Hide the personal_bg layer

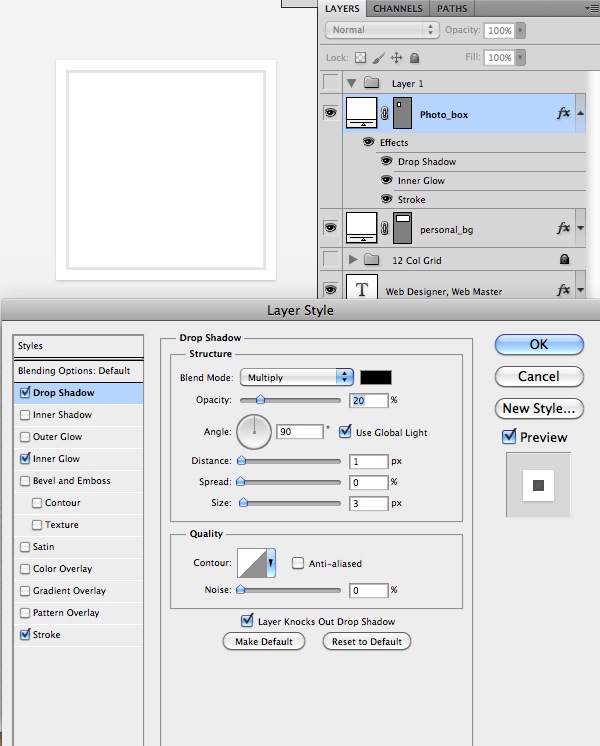click(331, 227)
